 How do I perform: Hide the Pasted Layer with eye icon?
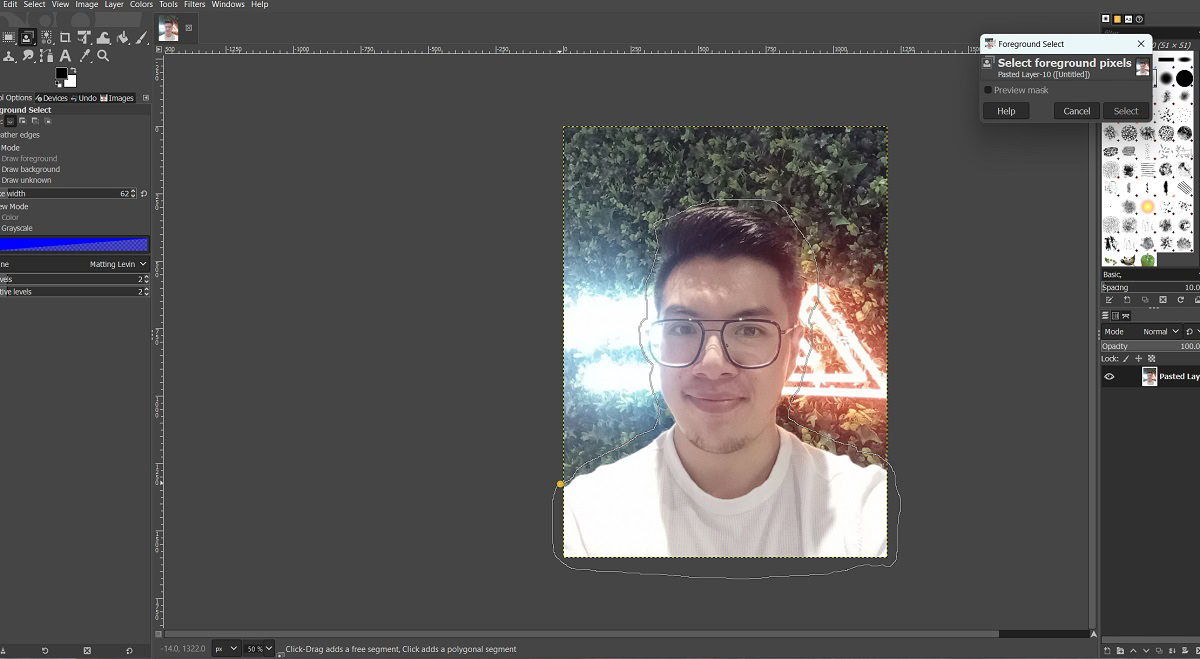click(1109, 377)
